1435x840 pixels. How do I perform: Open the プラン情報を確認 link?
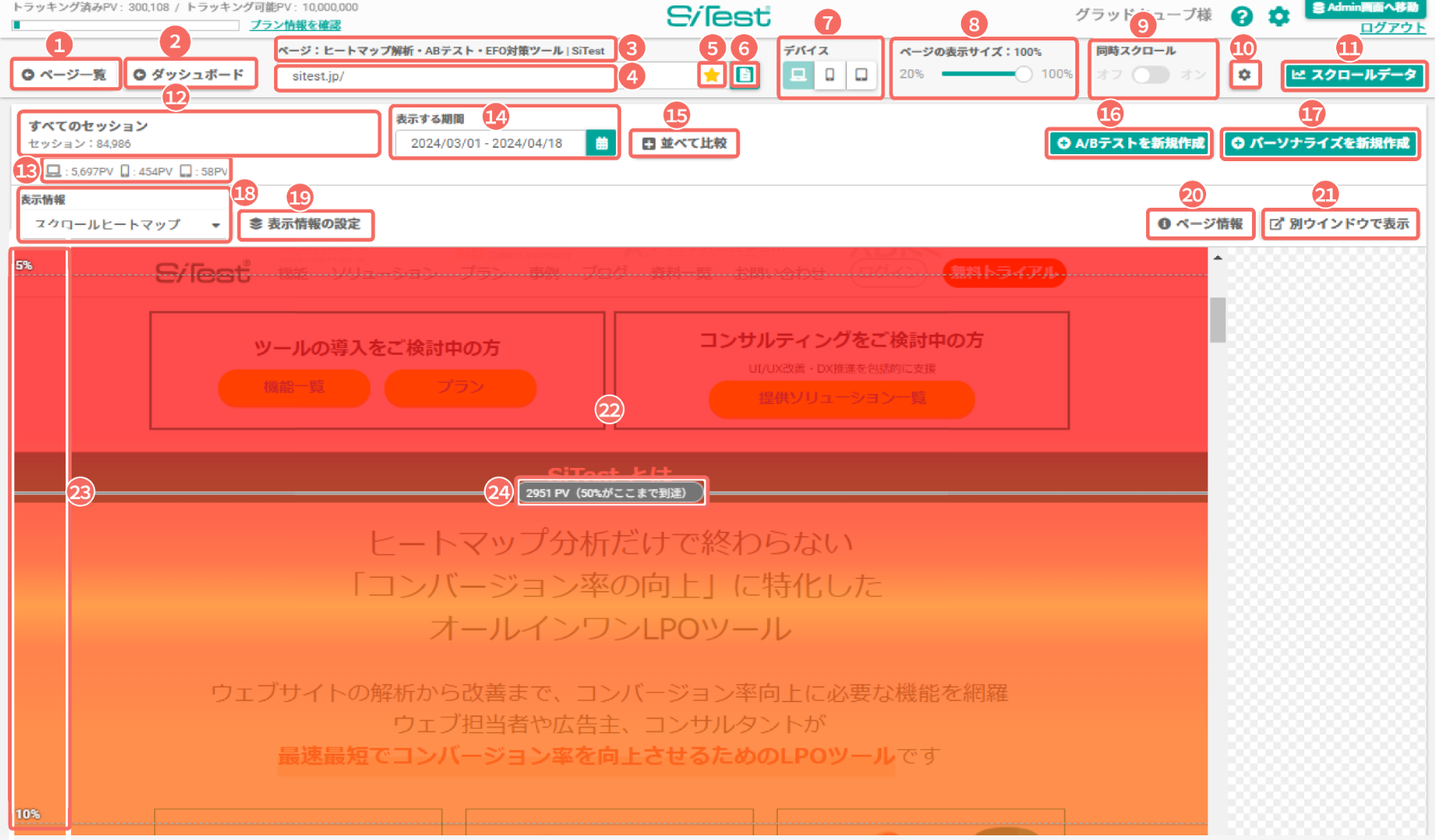coord(295,25)
